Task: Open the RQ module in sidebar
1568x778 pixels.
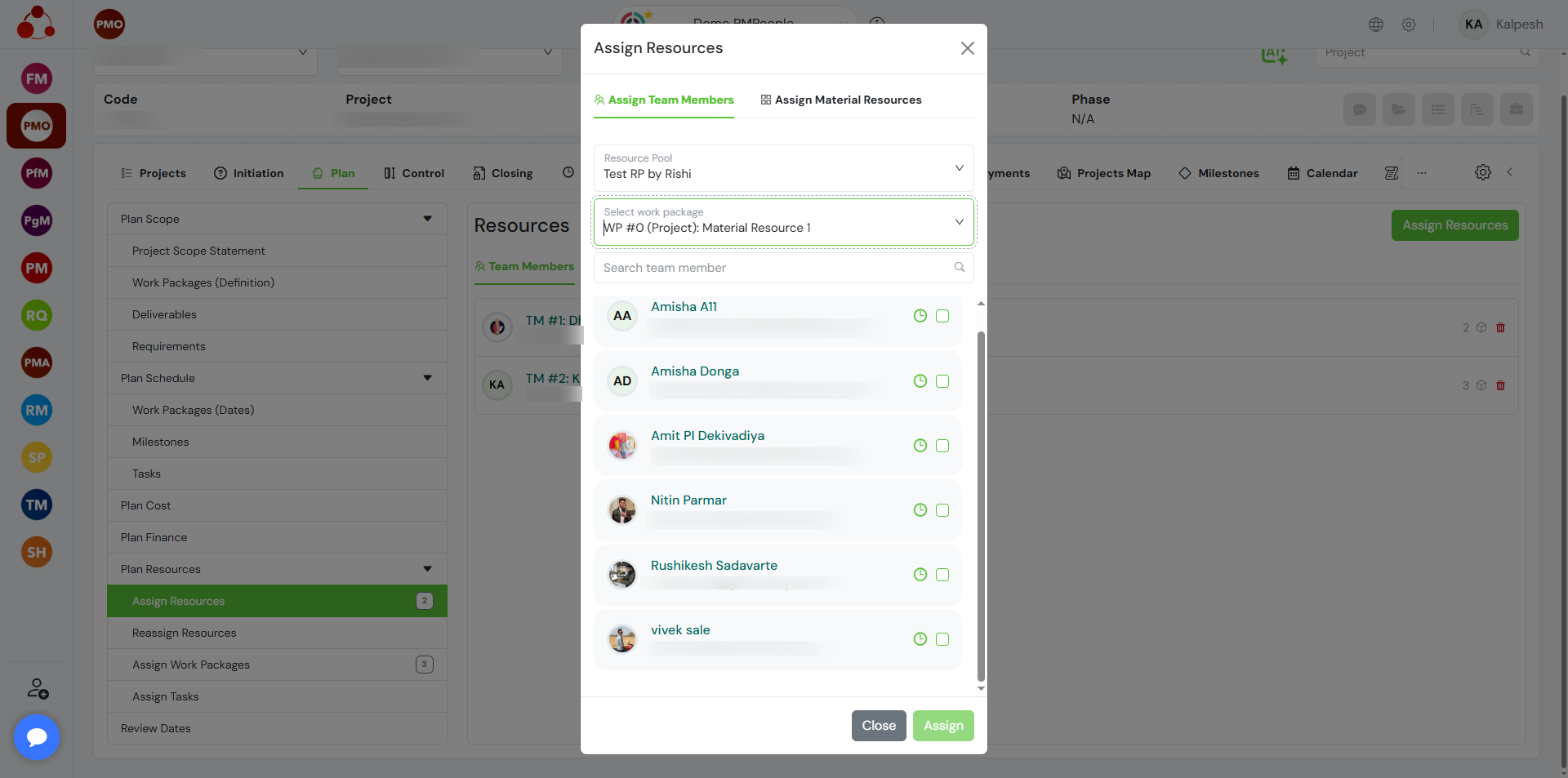Action: pyautogui.click(x=37, y=315)
